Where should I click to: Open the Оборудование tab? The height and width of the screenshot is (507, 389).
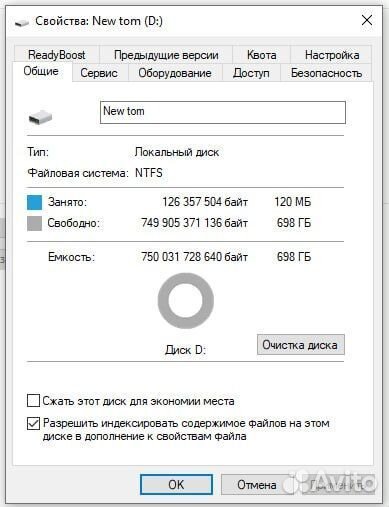coord(175,73)
